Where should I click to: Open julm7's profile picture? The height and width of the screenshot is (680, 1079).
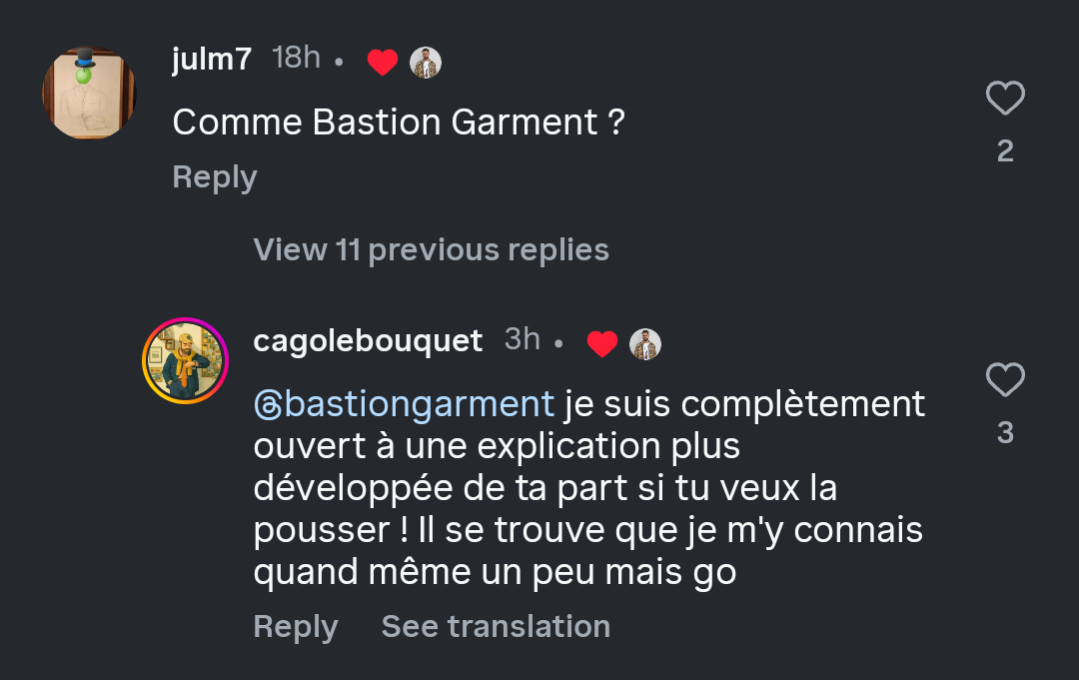[89, 92]
